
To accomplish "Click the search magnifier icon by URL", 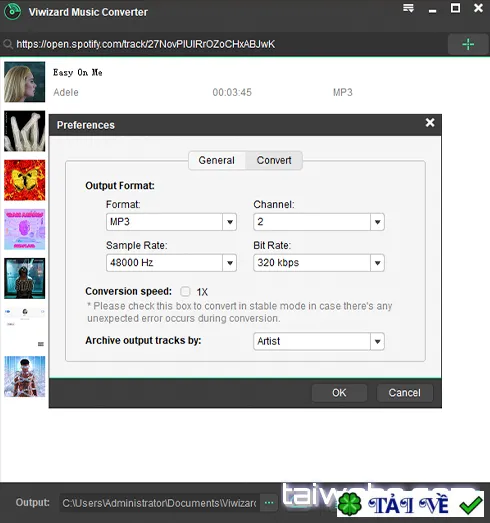I will point(8,44).
